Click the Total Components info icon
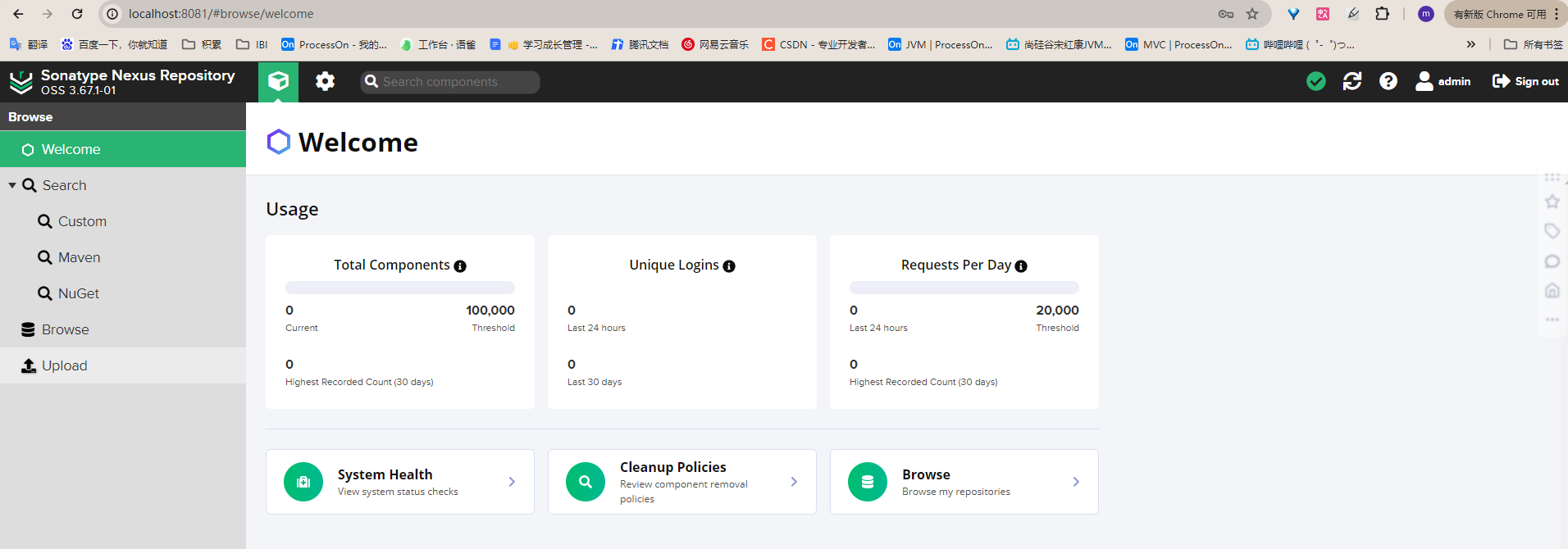The height and width of the screenshot is (549, 1568). 460,266
